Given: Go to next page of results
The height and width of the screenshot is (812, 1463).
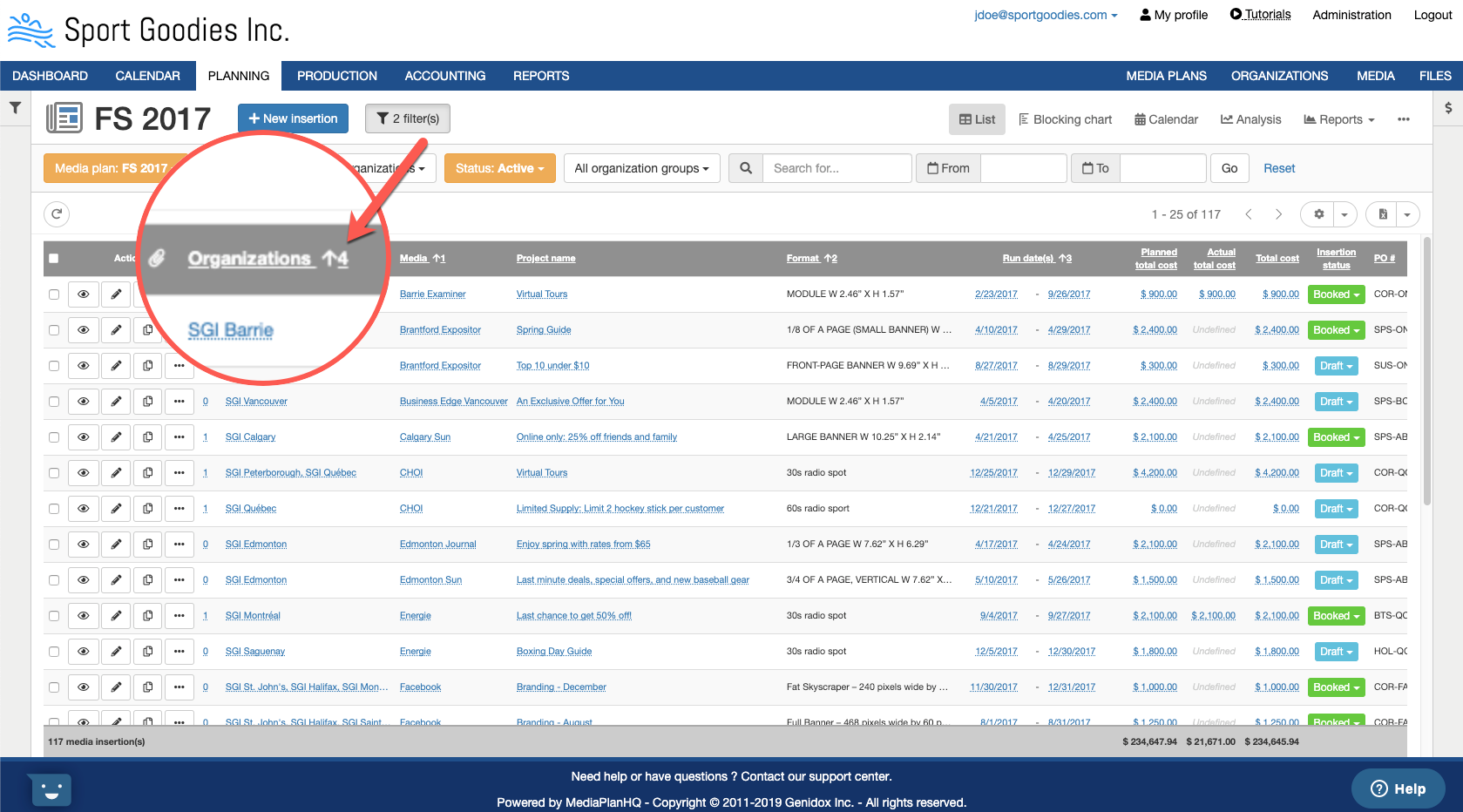Looking at the screenshot, I should pos(1278,214).
